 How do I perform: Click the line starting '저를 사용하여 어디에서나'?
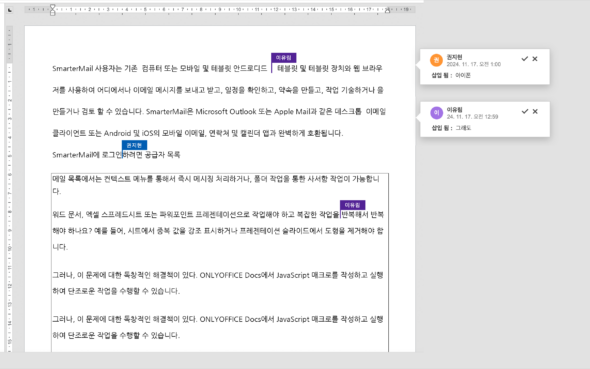(x=218, y=90)
